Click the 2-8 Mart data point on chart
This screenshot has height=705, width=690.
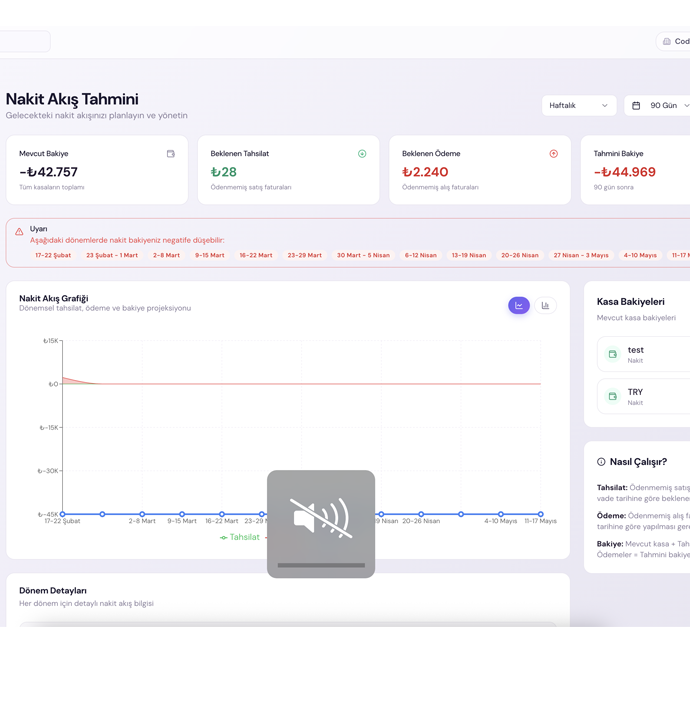[x=142, y=514]
